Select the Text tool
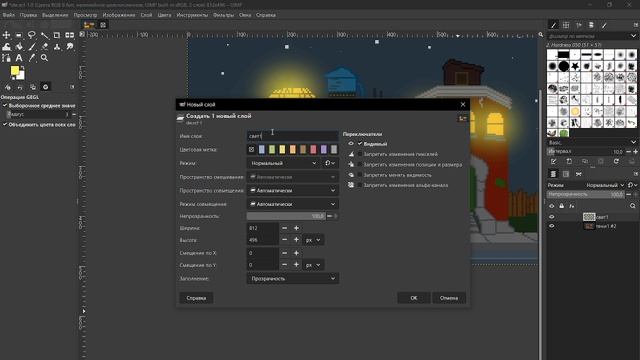640x360 pixels. pos(19,58)
